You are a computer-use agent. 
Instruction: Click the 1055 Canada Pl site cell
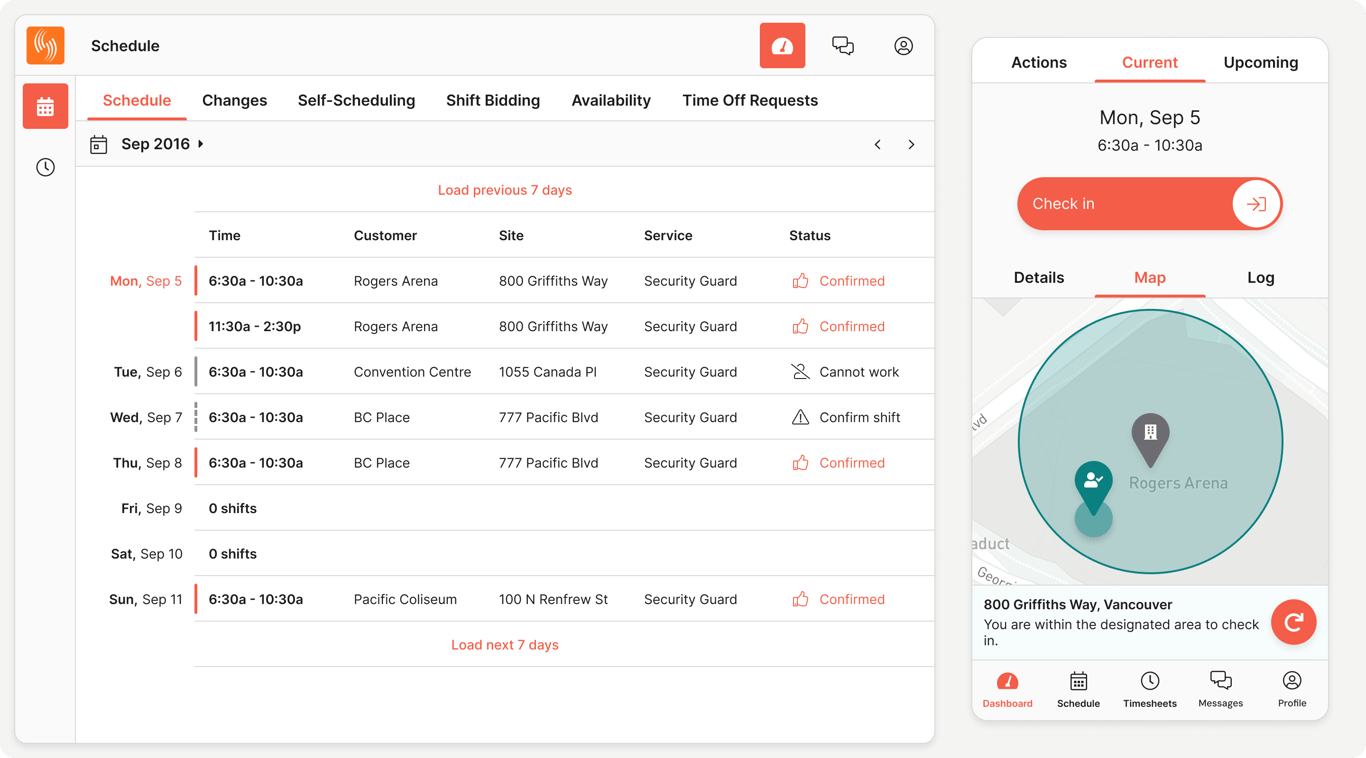pyautogui.click(x=548, y=372)
